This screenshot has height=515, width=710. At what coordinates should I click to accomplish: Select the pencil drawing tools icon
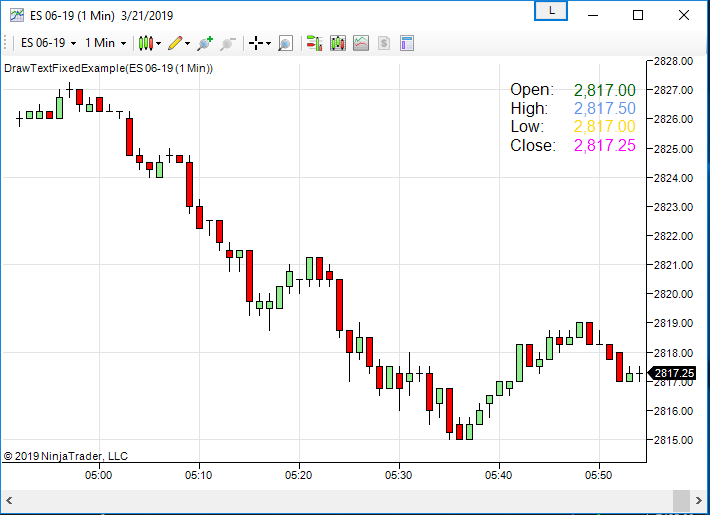pos(175,43)
